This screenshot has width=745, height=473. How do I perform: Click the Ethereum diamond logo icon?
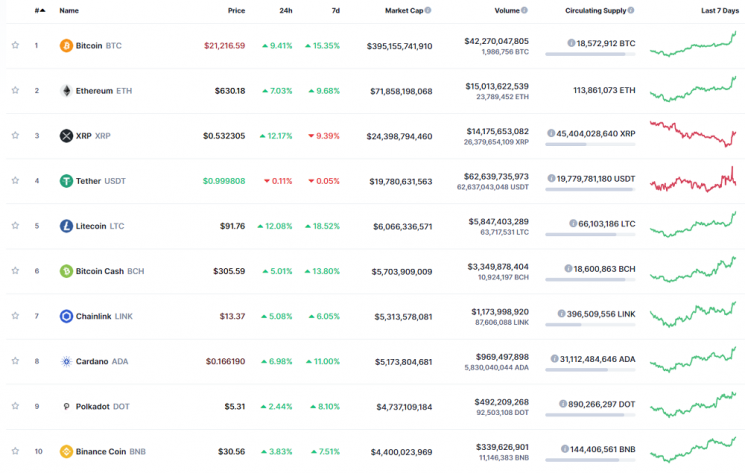(66, 91)
